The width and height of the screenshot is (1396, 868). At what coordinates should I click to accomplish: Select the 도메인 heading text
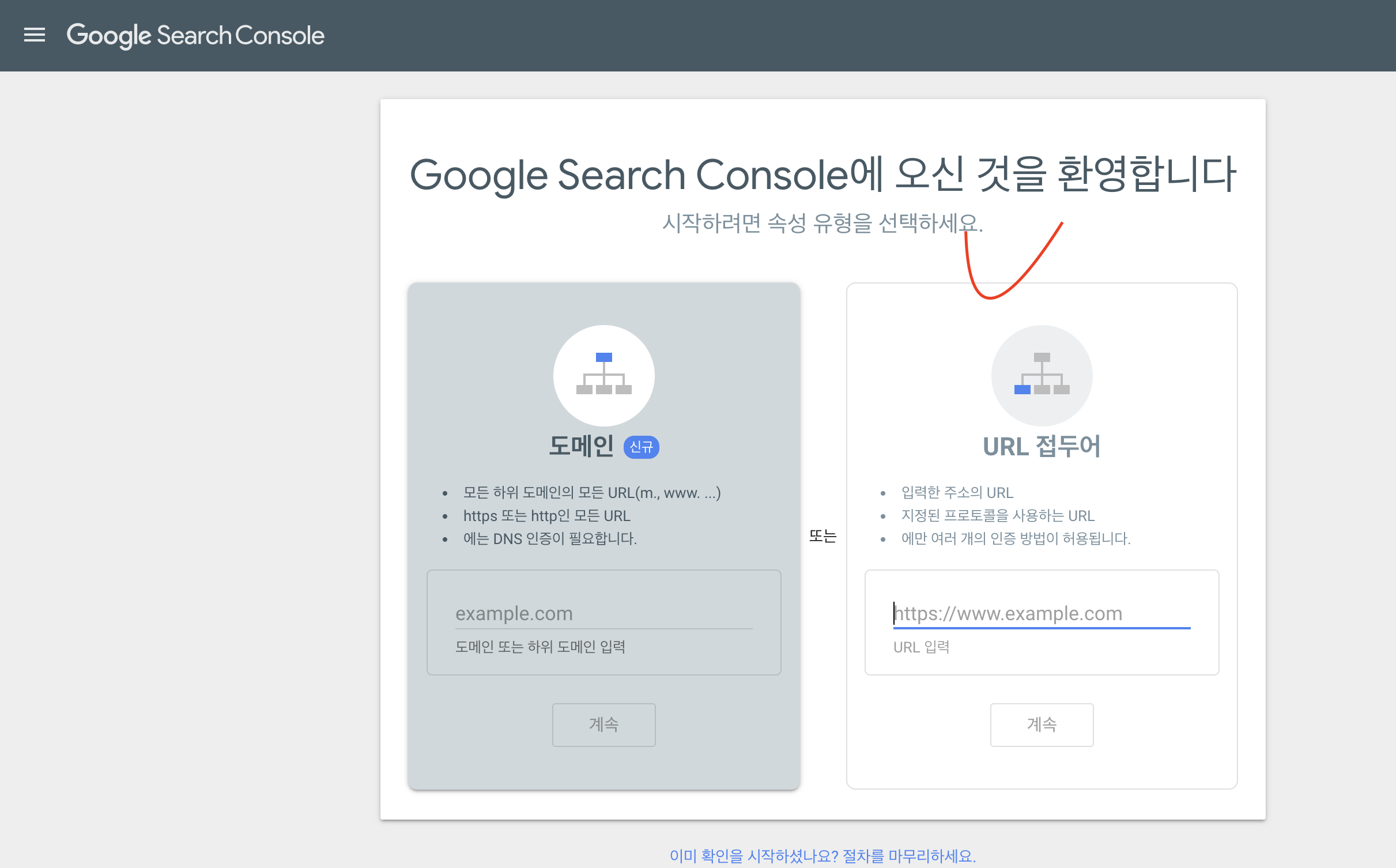tap(581, 446)
